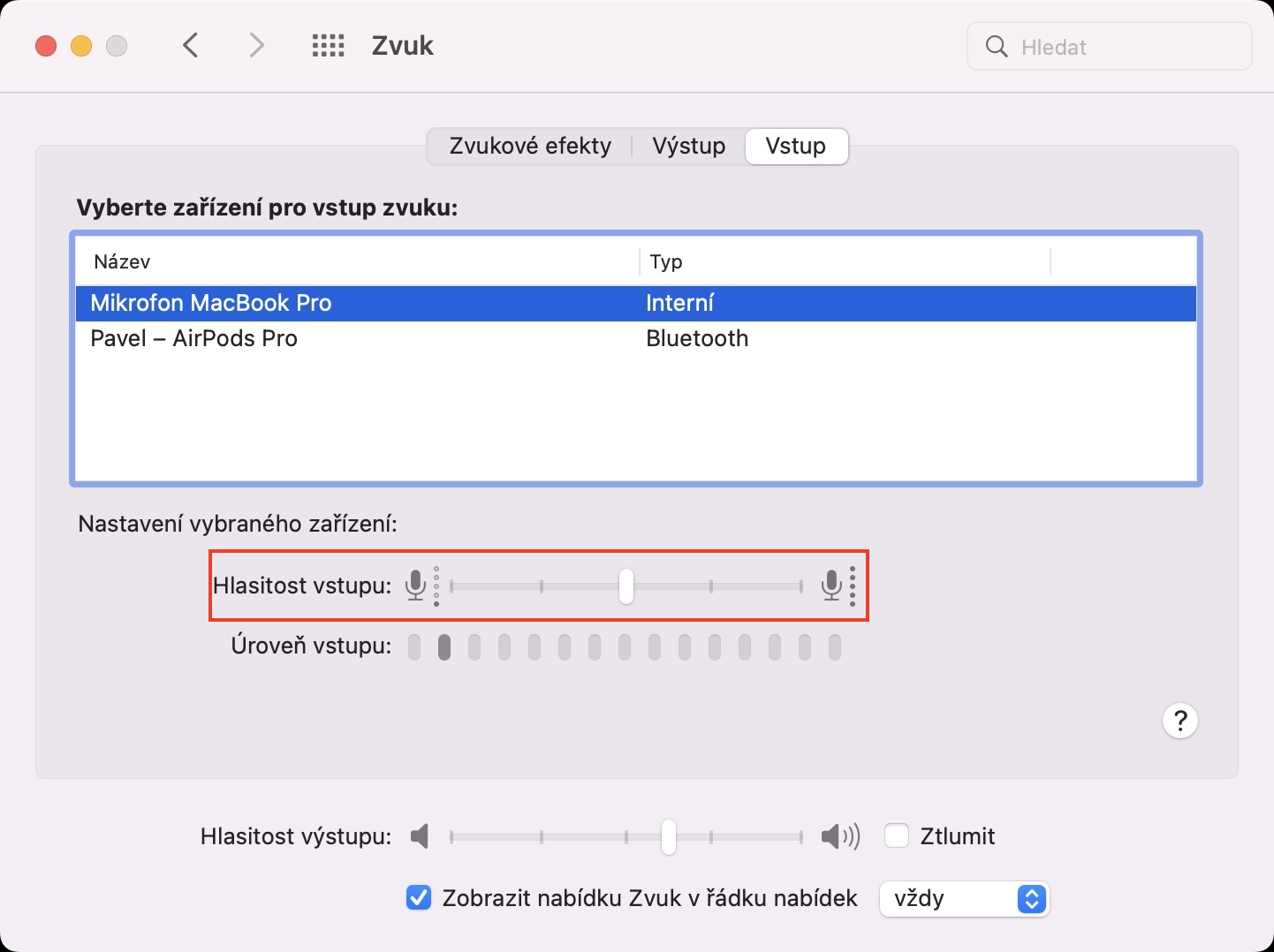Click the Hlasitost vstupu slider thumb
1274x952 pixels.
point(626,586)
